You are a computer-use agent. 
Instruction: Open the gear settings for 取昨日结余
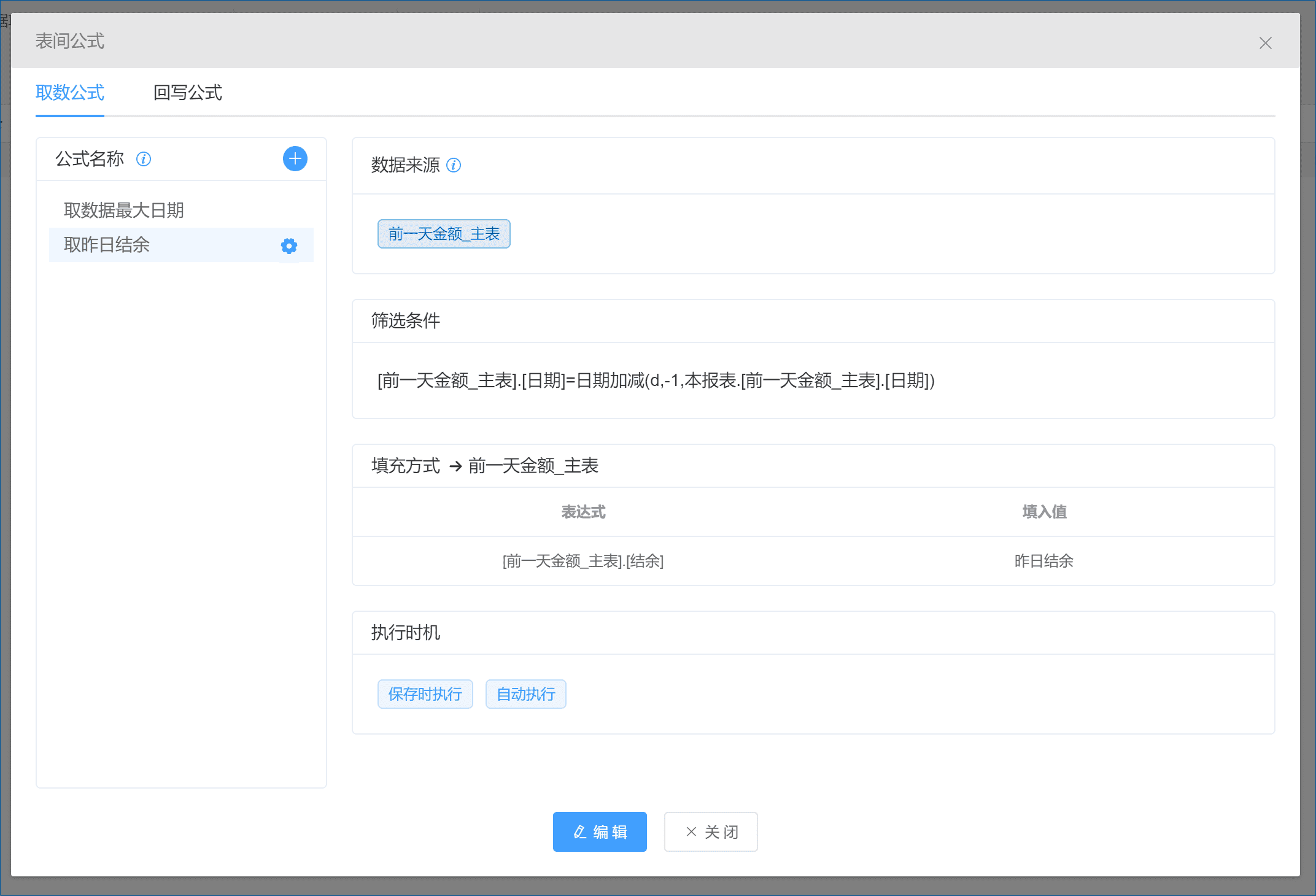(x=289, y=246)
